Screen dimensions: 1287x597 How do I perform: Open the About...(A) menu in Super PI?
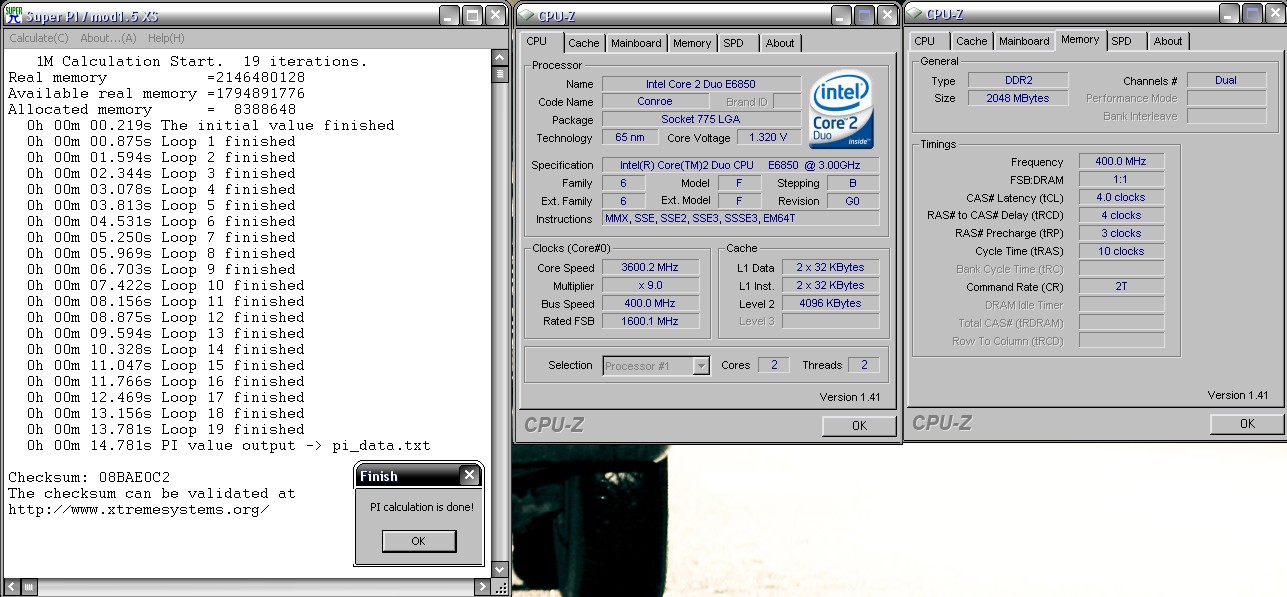[108, 38]
